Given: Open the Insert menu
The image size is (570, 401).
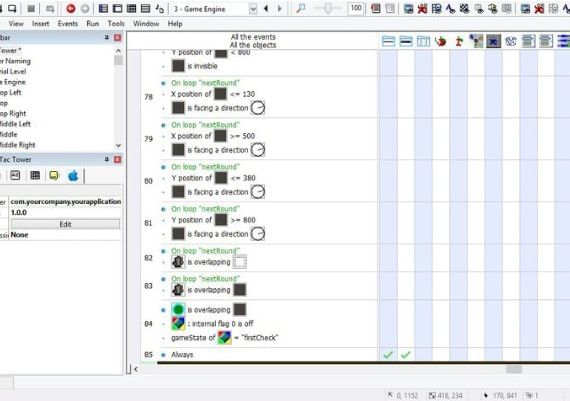Looking at the screenshot, I should click(x=40, y=24).
